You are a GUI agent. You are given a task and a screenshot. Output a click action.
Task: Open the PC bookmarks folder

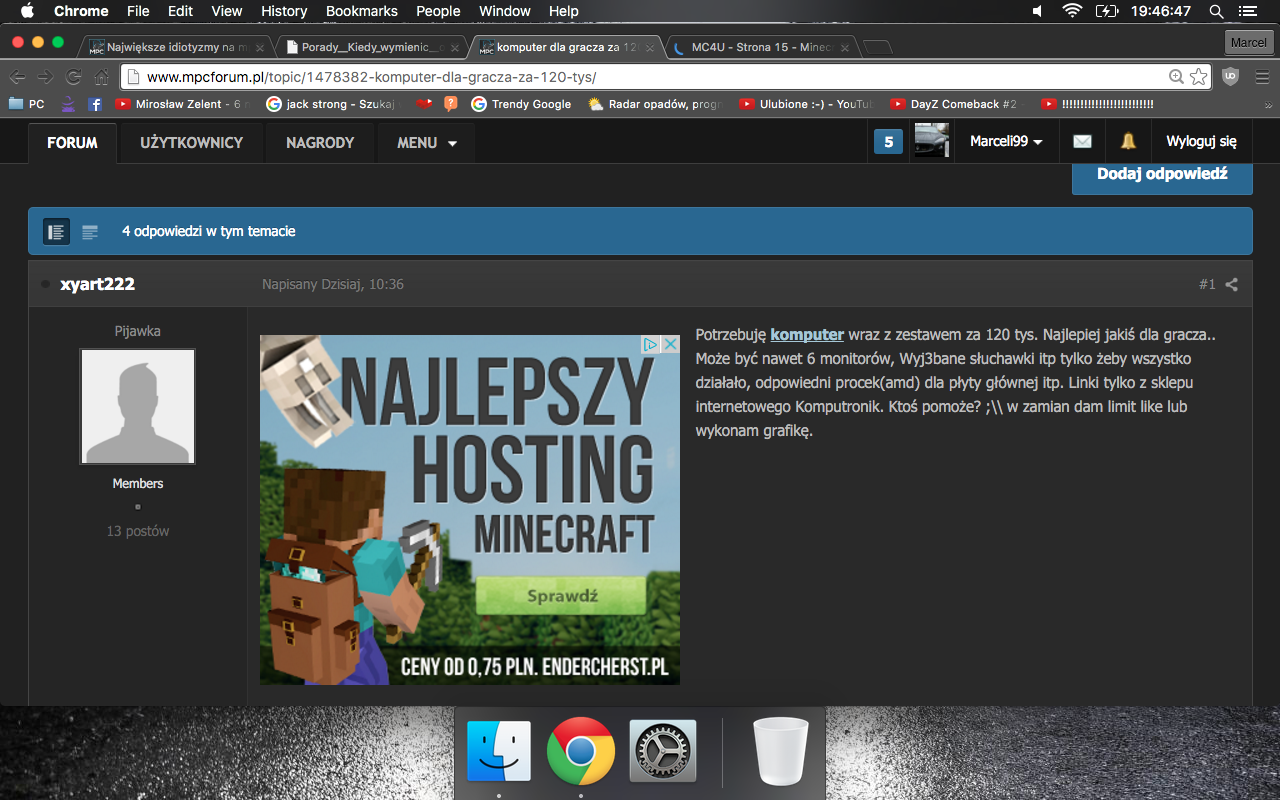pyautogui.click(x=27, y=104)
